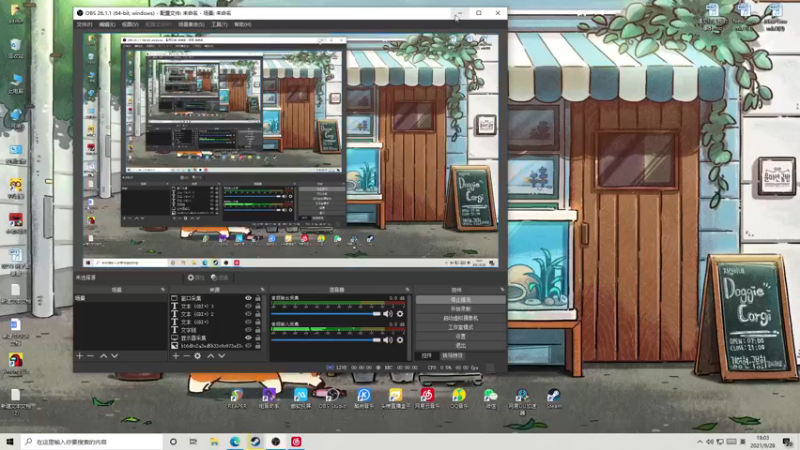Open the Steam desktop shortcut
The height and width of the screenshot is (450, 800).
[554, 398]
